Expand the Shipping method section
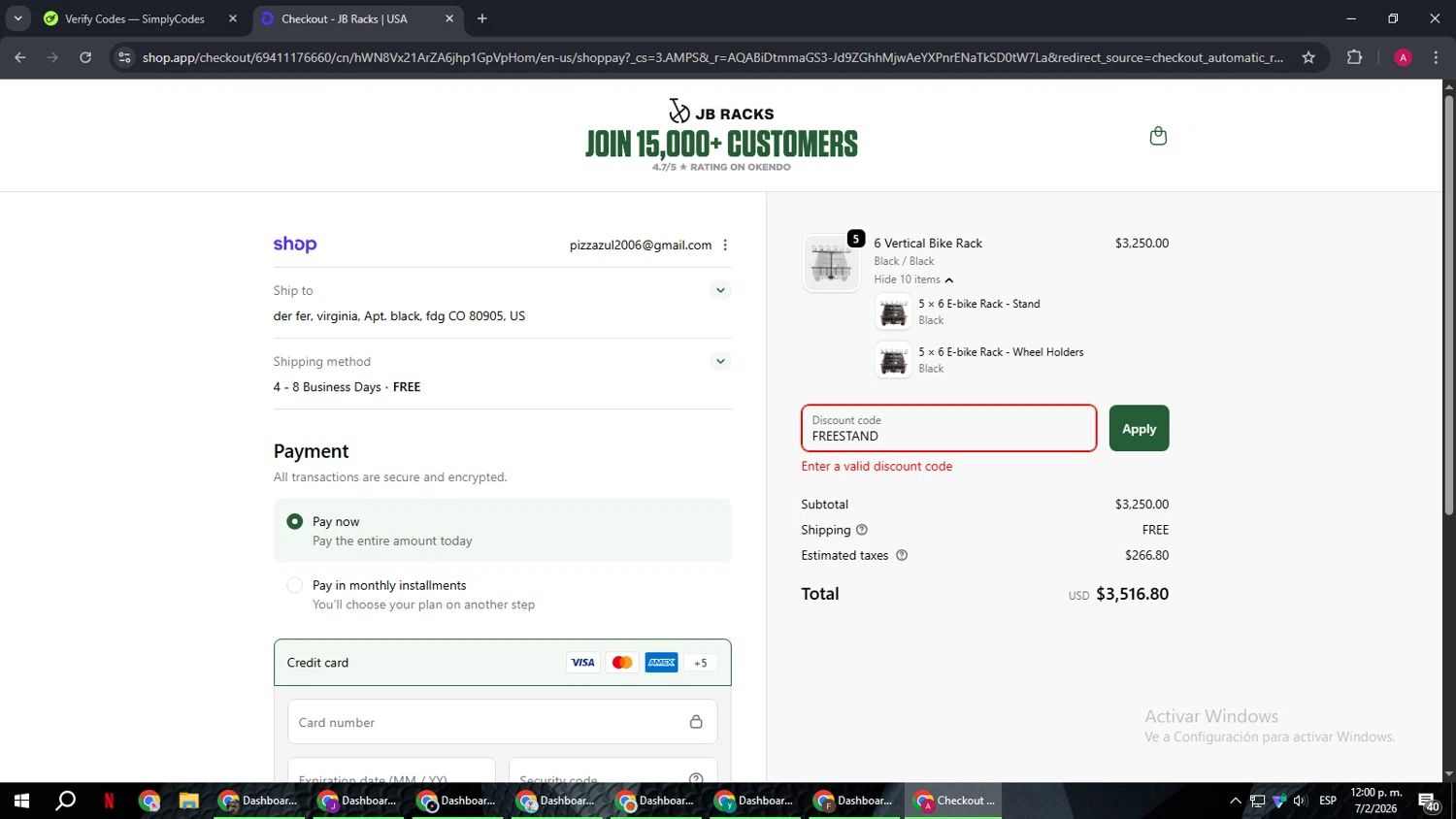 pos(720,361)
